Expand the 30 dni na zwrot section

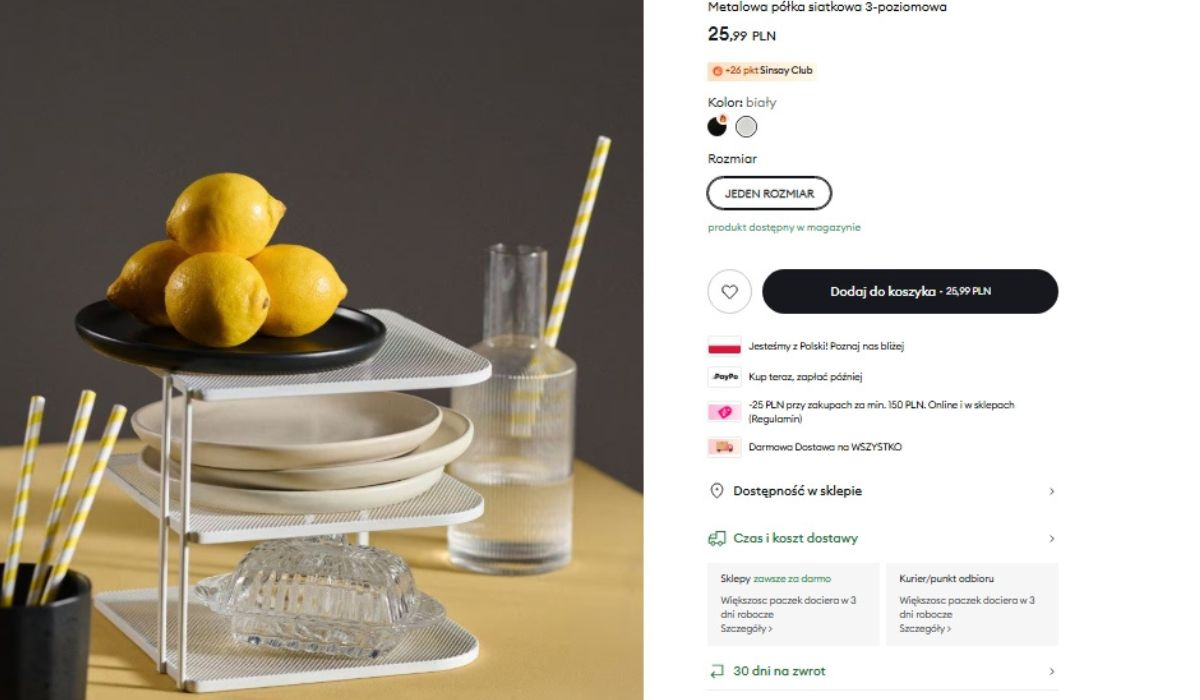[1051, 671]
